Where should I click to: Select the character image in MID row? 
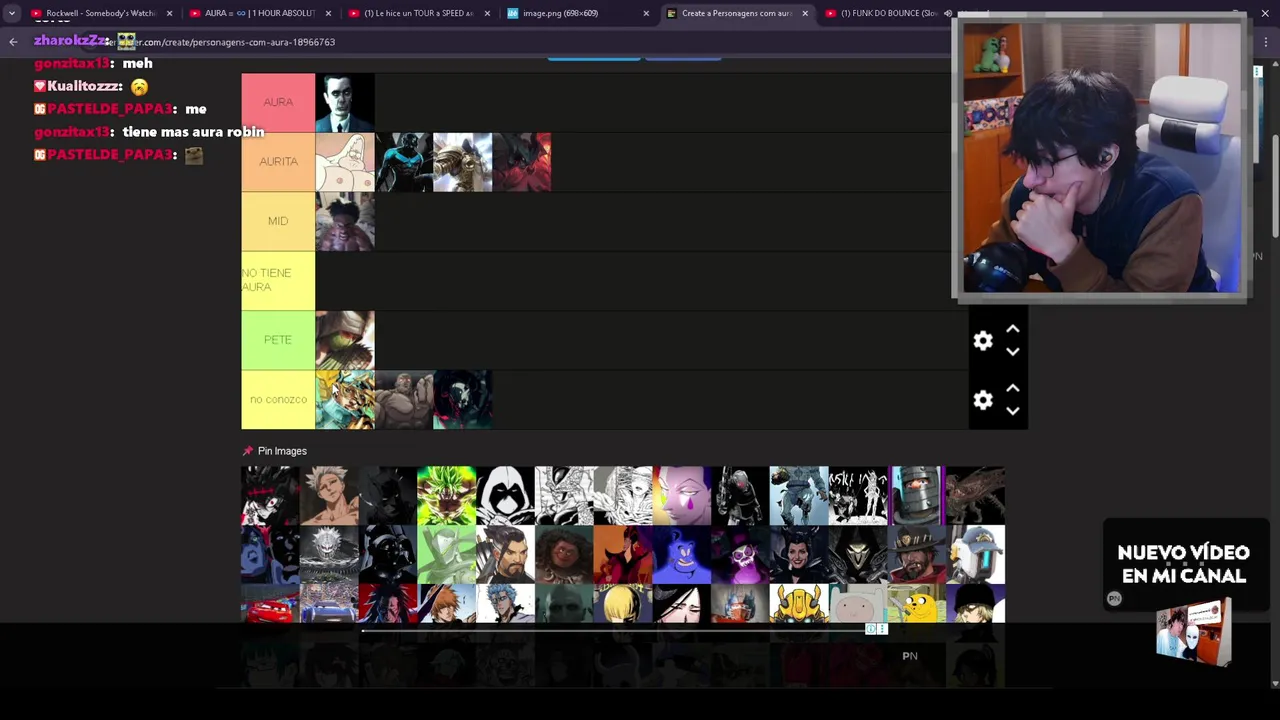click(345, 221)
